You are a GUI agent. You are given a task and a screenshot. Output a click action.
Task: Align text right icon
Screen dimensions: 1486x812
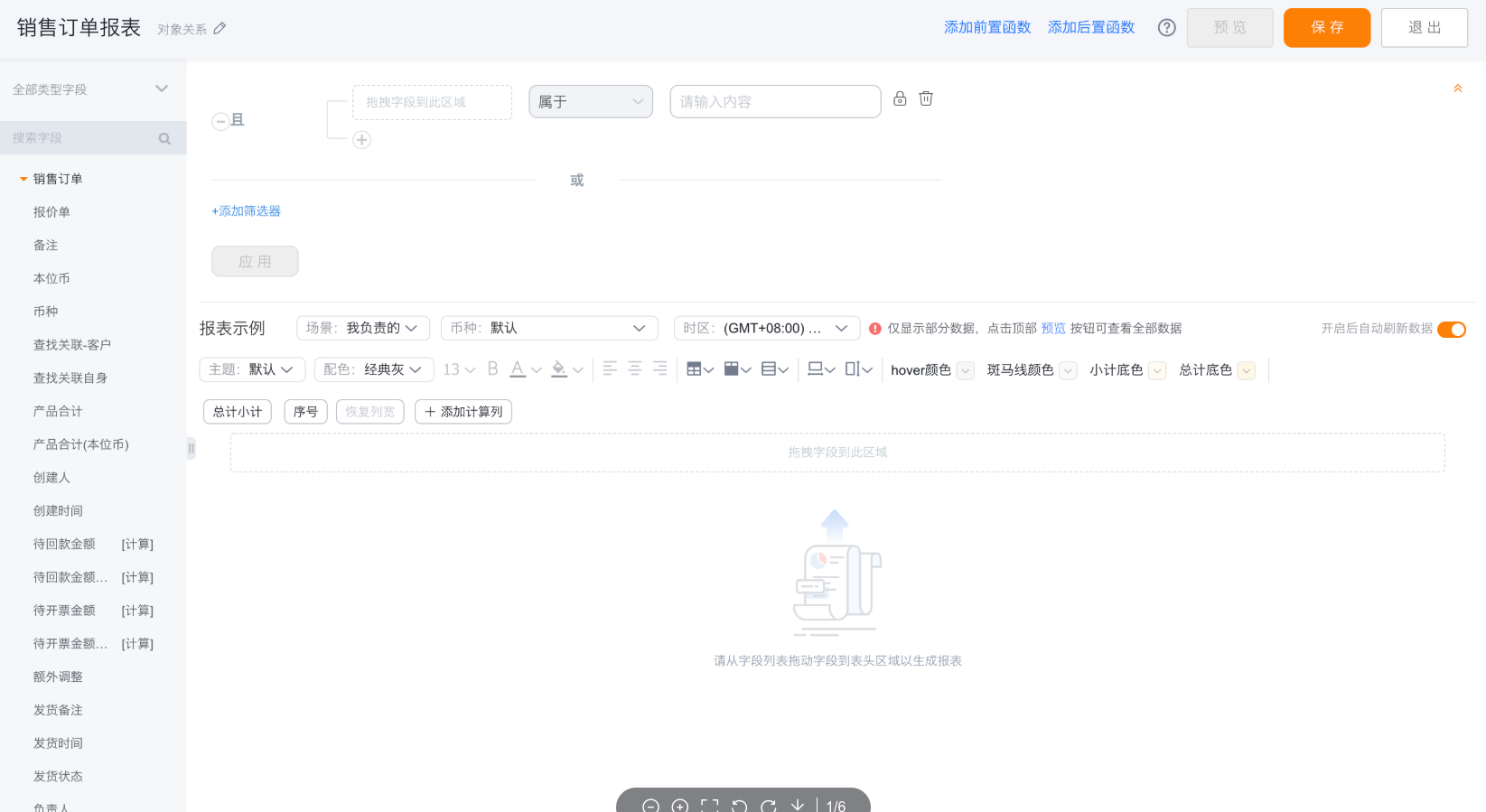659,369
